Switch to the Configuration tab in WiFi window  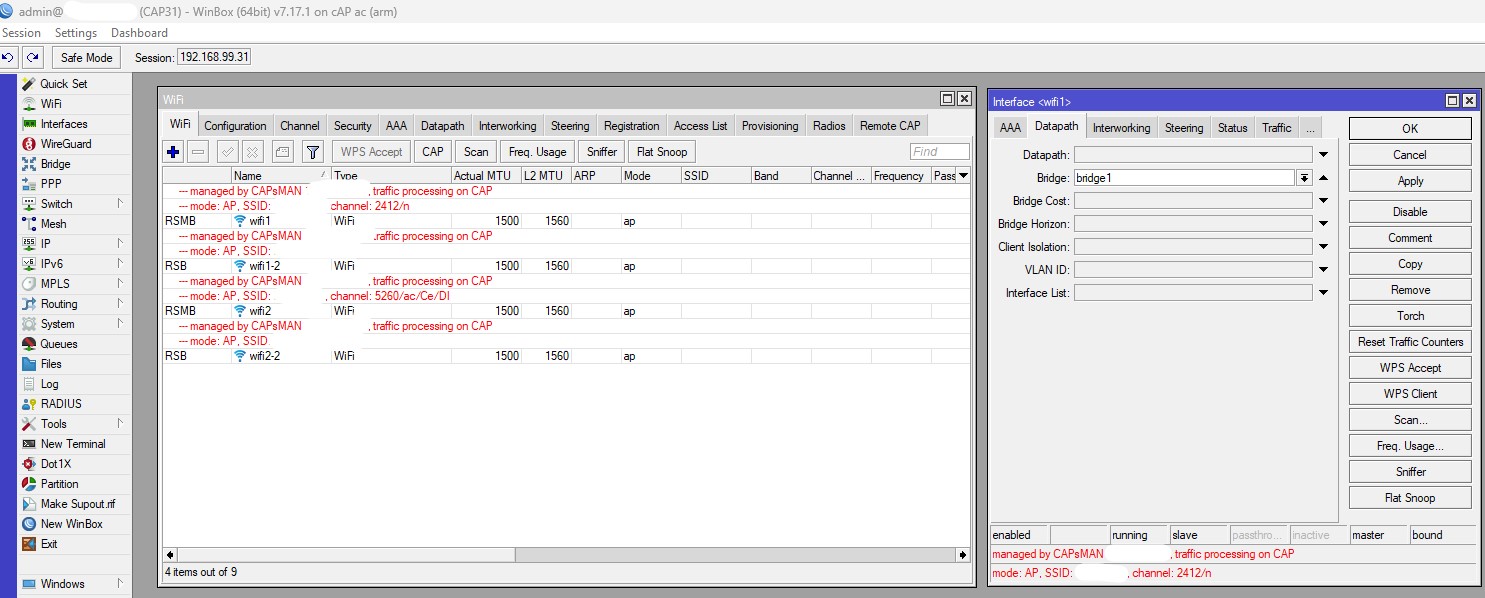coord(235,126)
